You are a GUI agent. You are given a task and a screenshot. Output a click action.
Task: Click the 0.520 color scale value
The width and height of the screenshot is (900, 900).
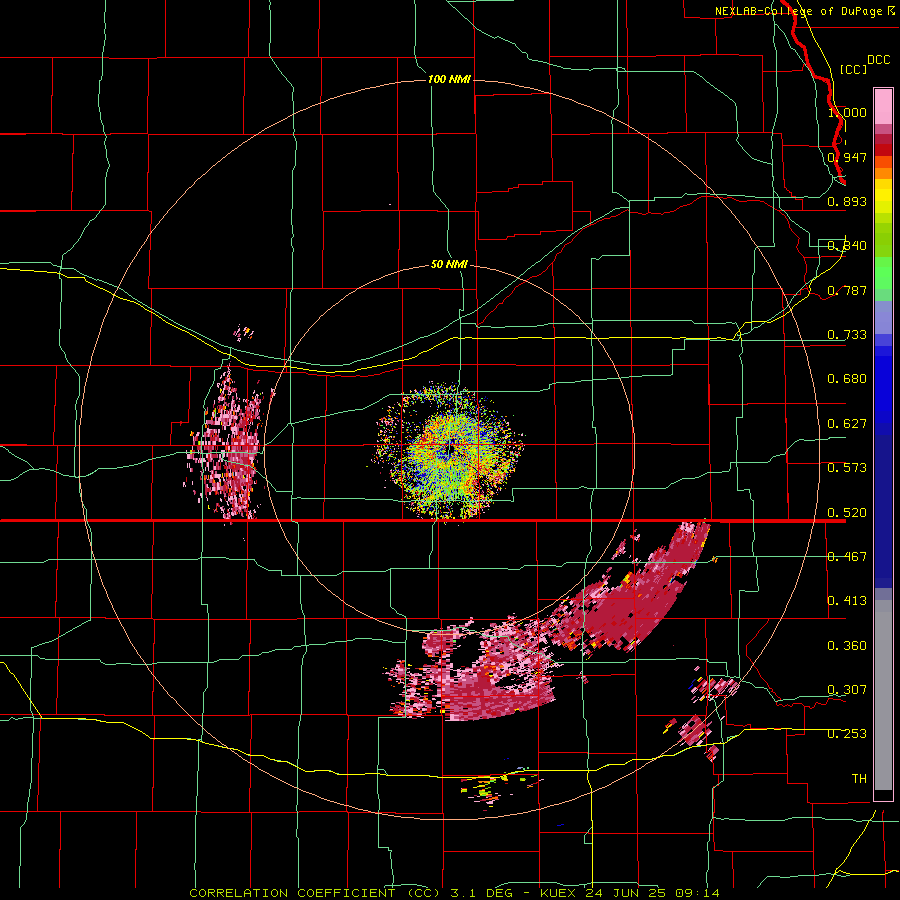click(847, 513)
